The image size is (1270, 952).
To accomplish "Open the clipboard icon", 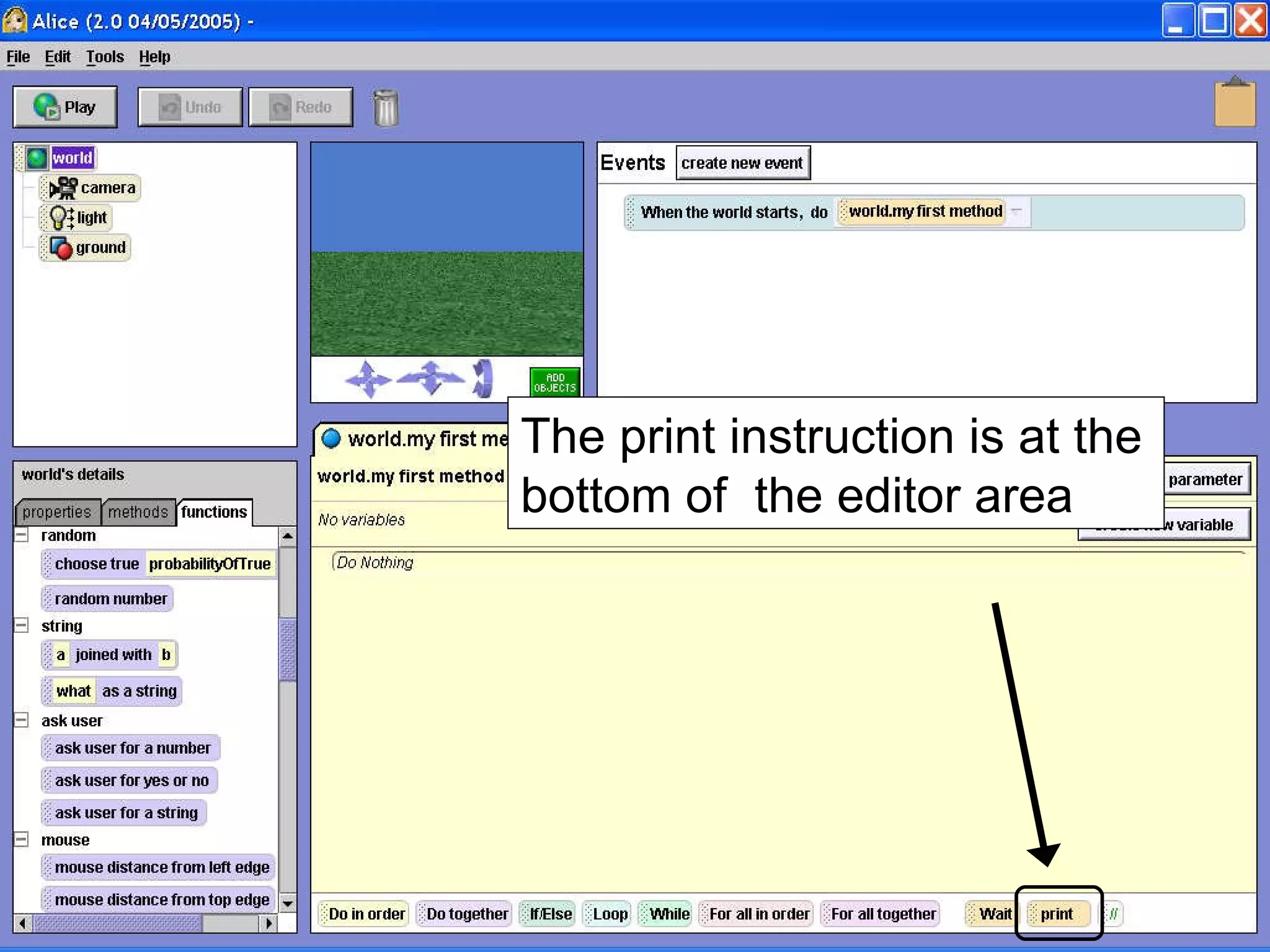I will [x=1235, y=102].
